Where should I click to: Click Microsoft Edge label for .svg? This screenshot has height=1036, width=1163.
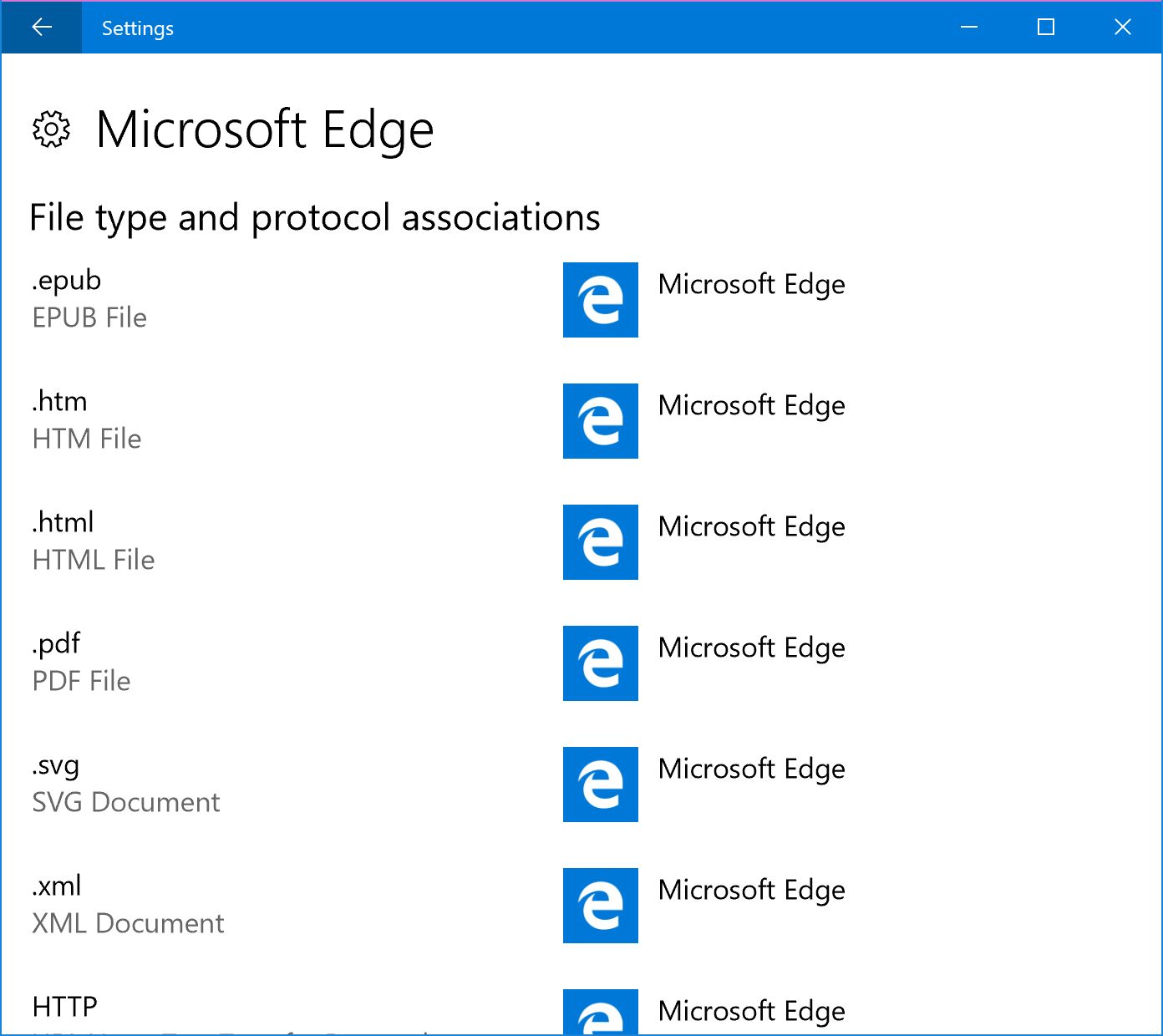pyautogui.click(x=751, y=769)
